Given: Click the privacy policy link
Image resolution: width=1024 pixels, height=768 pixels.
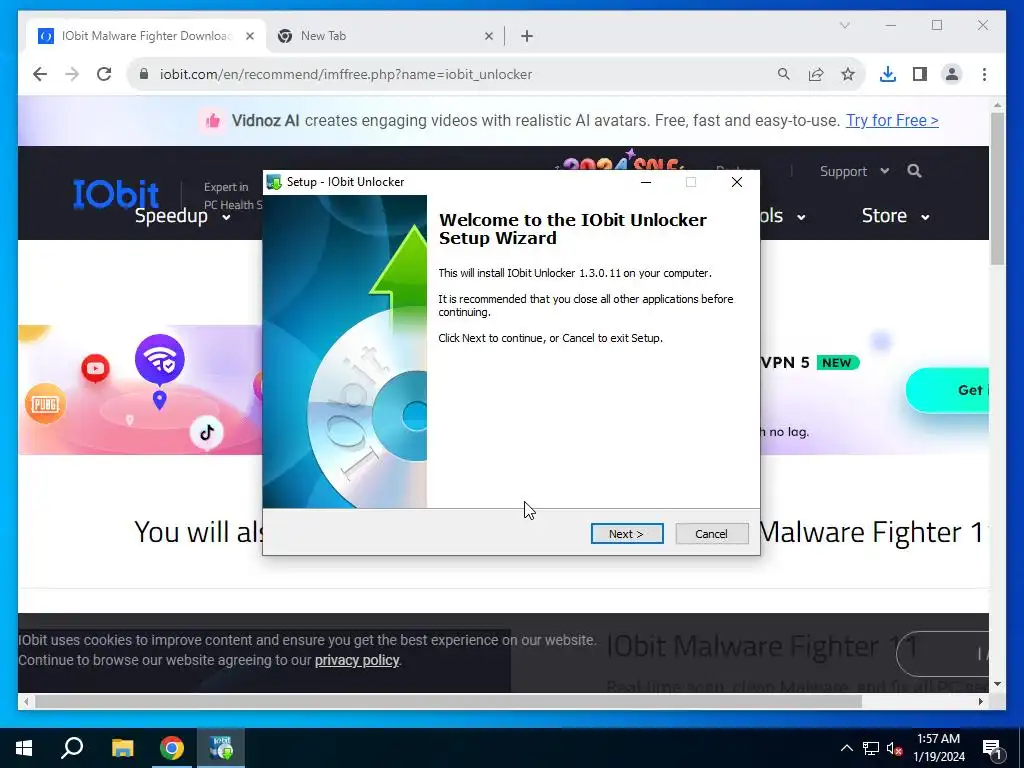Looking at the screenshot, I should click(357, 660).
